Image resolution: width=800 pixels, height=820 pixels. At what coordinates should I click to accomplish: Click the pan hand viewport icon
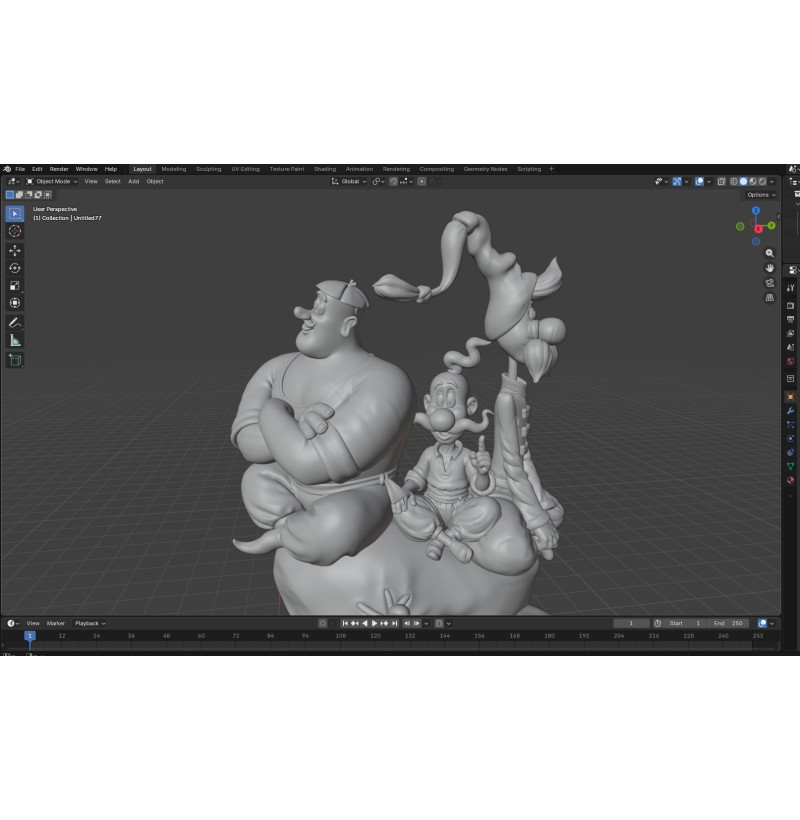pos(770,268)
